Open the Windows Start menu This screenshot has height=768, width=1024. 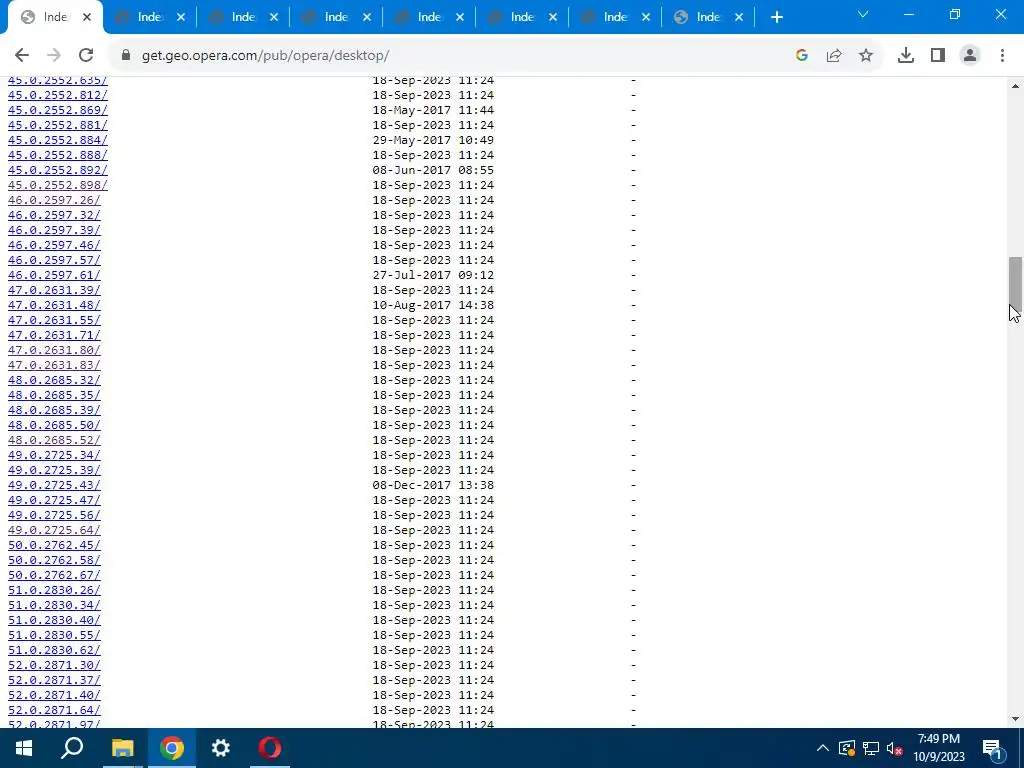24,748
